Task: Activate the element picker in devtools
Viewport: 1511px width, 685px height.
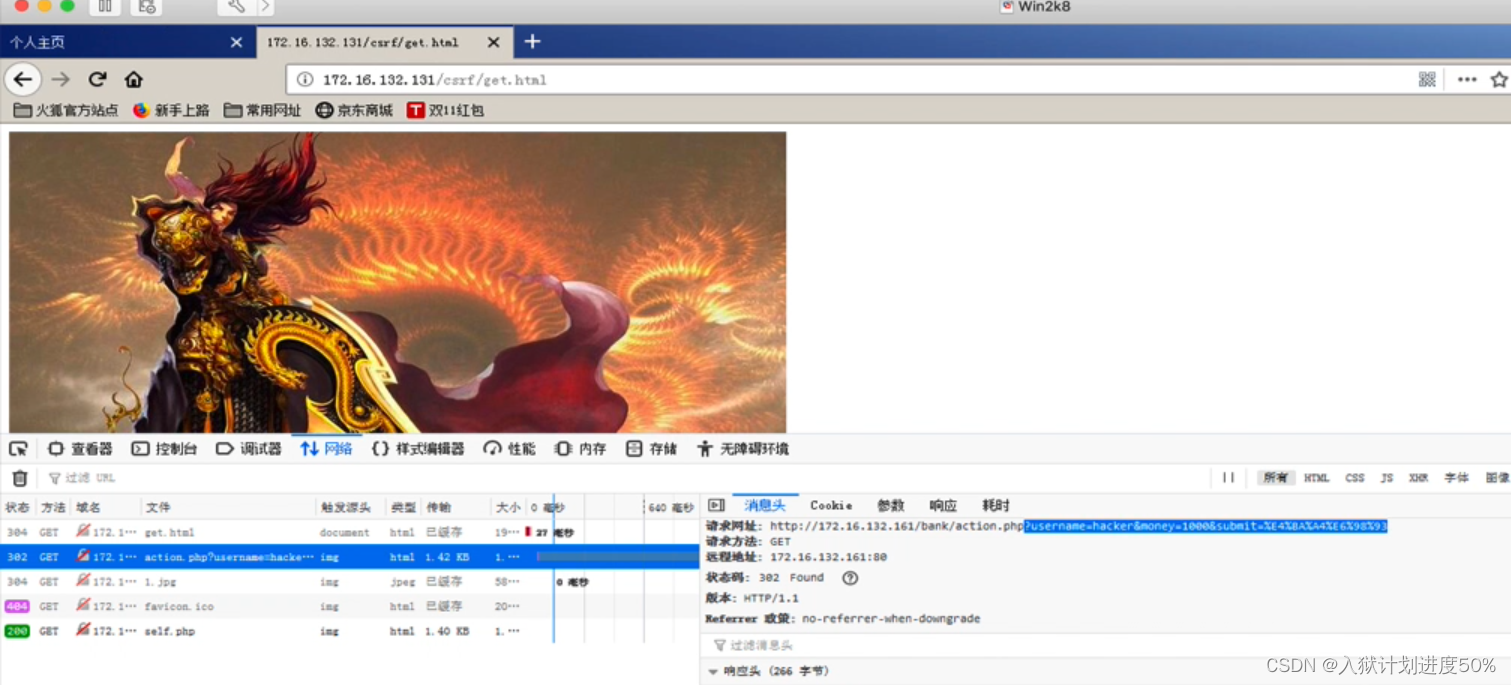Action: click(x=18, y=449)
